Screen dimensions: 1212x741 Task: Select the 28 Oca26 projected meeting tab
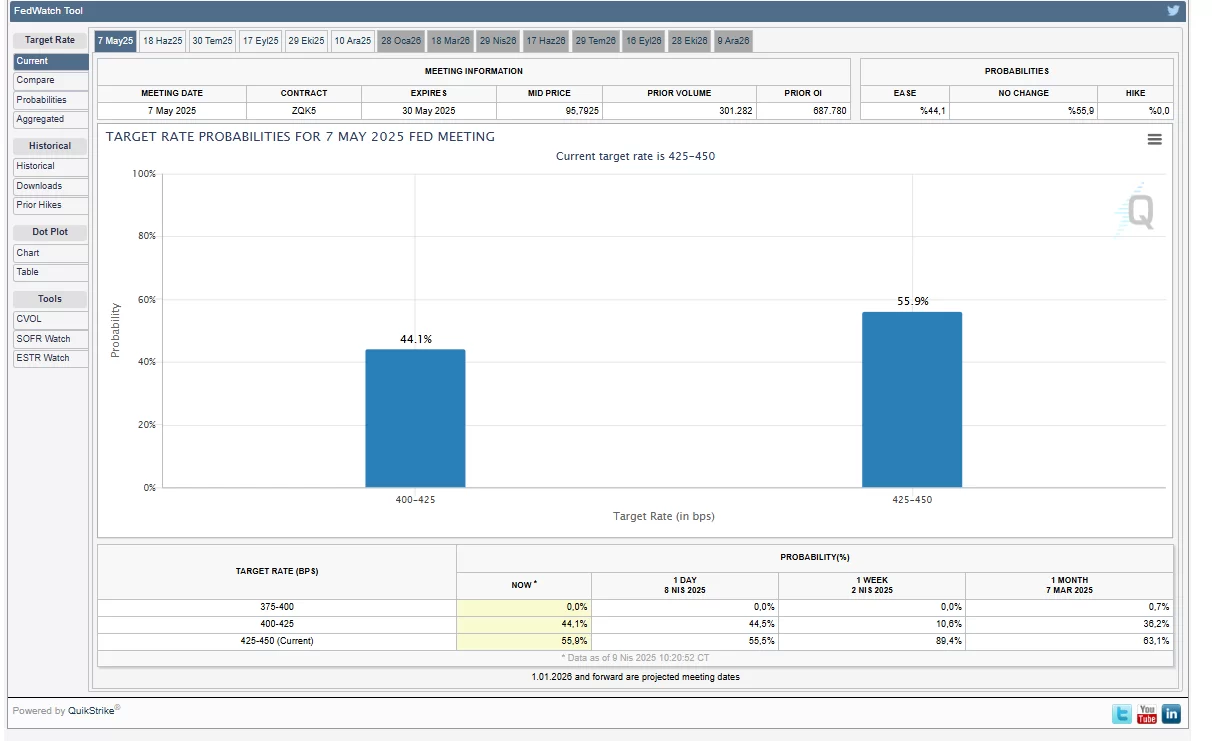(x=401, y=41)
